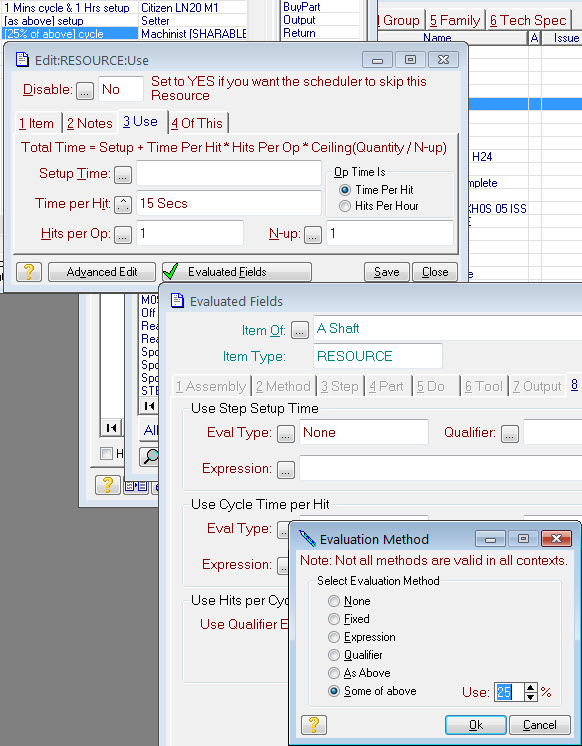Increase the Use percent with up arrow
The width and height of the screenshot is (582, 746).
click(531, 687)
